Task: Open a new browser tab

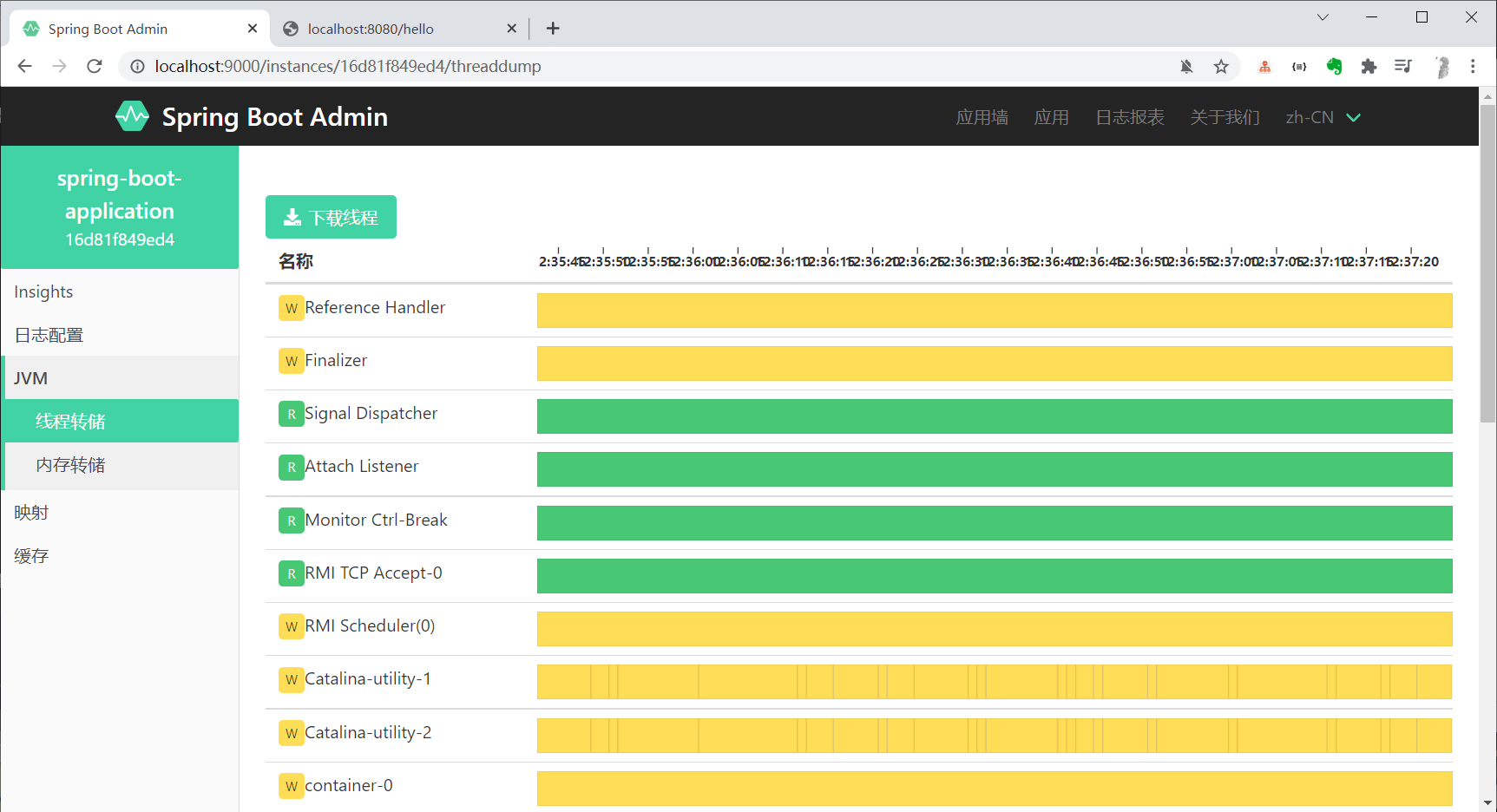Action: 553,29
